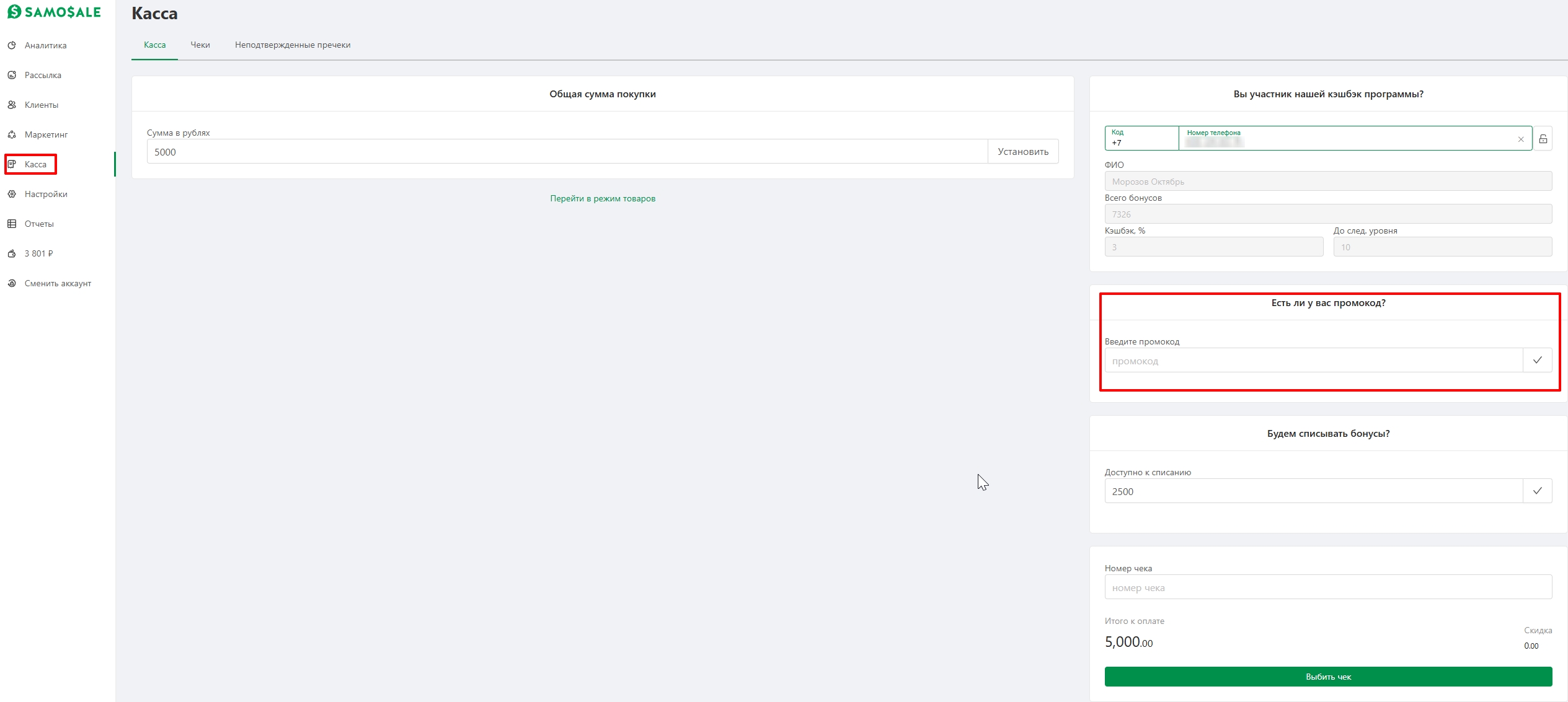Click the Отчеты table icon
The image size is (1568, 702).
(12, 224)
